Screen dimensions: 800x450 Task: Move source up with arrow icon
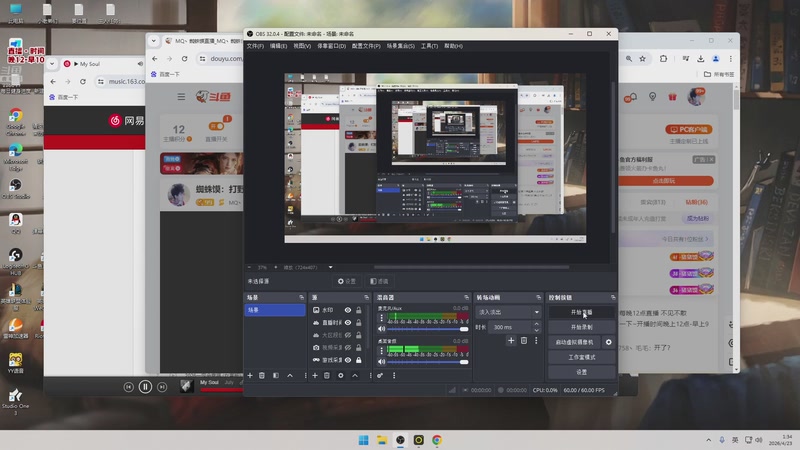coord(355,376)
